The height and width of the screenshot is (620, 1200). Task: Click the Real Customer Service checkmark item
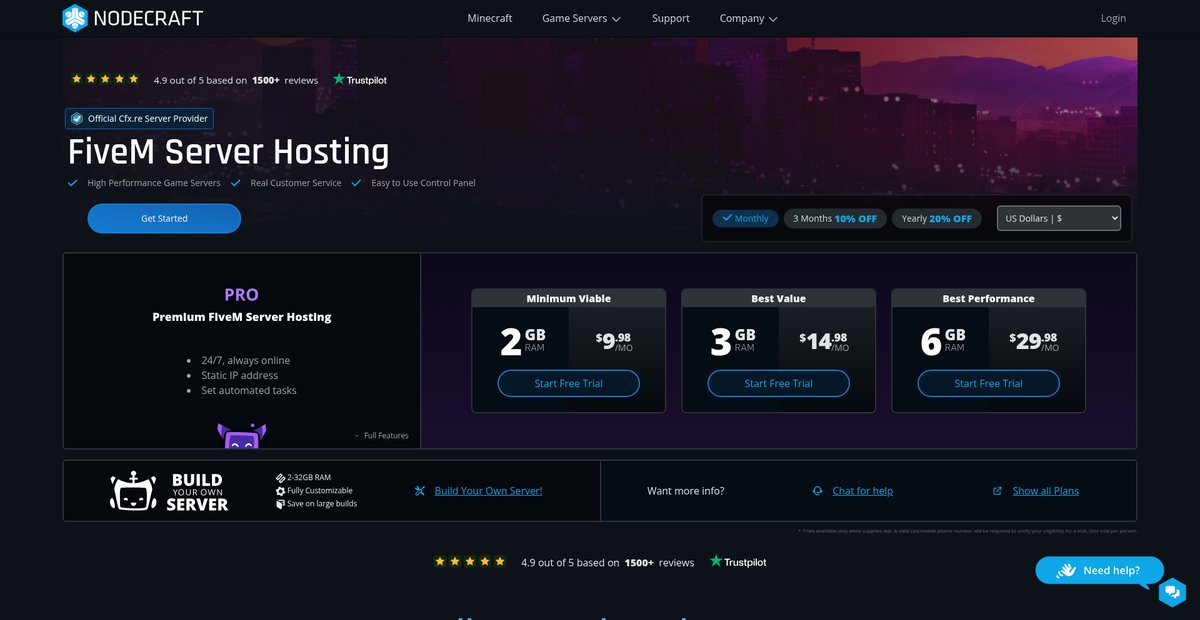pyautogui.click(x=286, y=183)
